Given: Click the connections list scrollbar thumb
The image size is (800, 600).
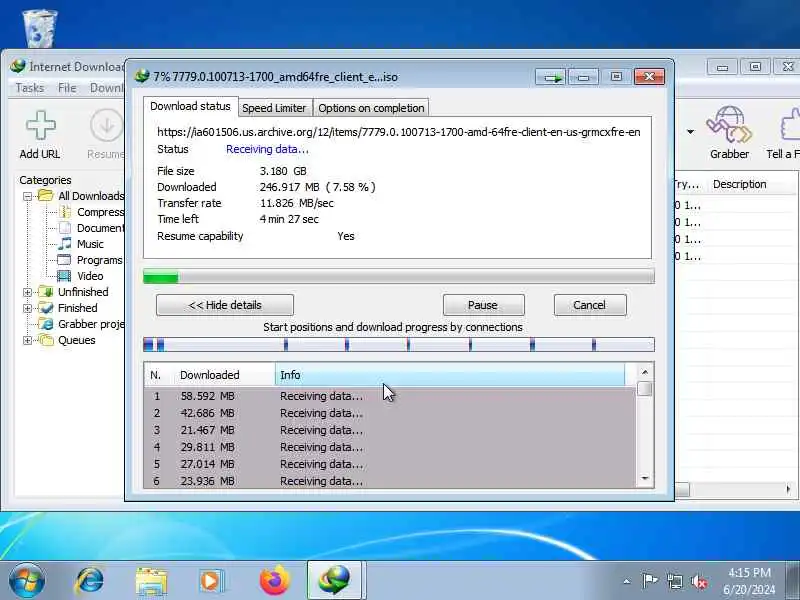Looking at the screenshot, I should [645, 389].
